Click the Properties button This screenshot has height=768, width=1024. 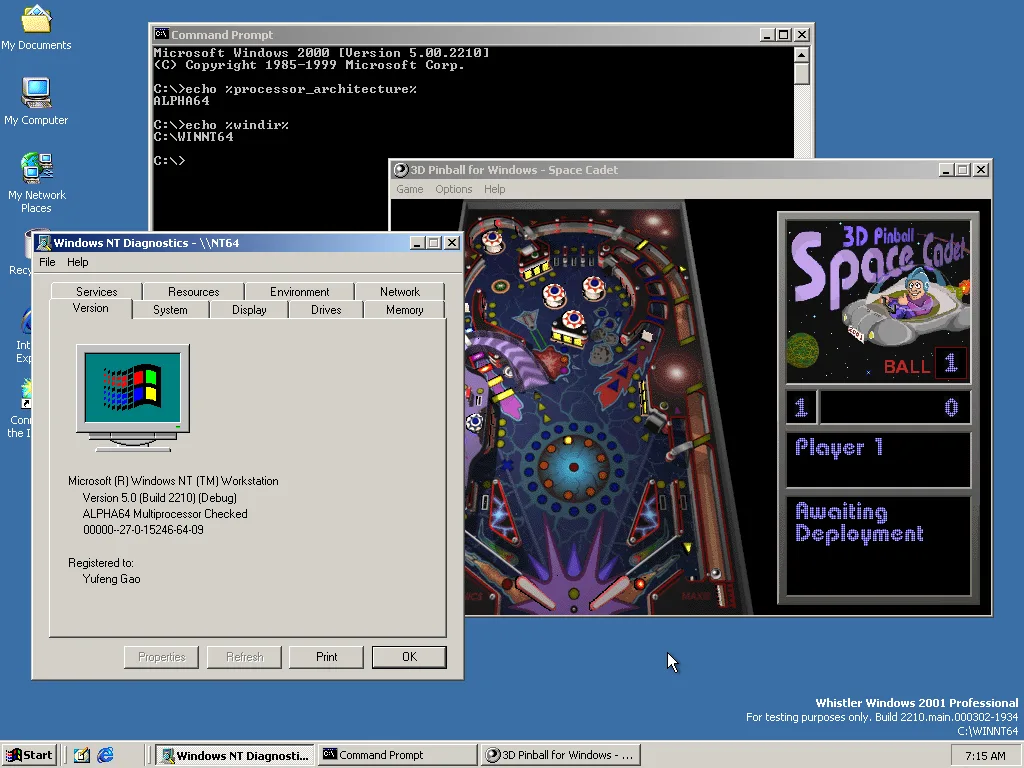pos(161,657)
